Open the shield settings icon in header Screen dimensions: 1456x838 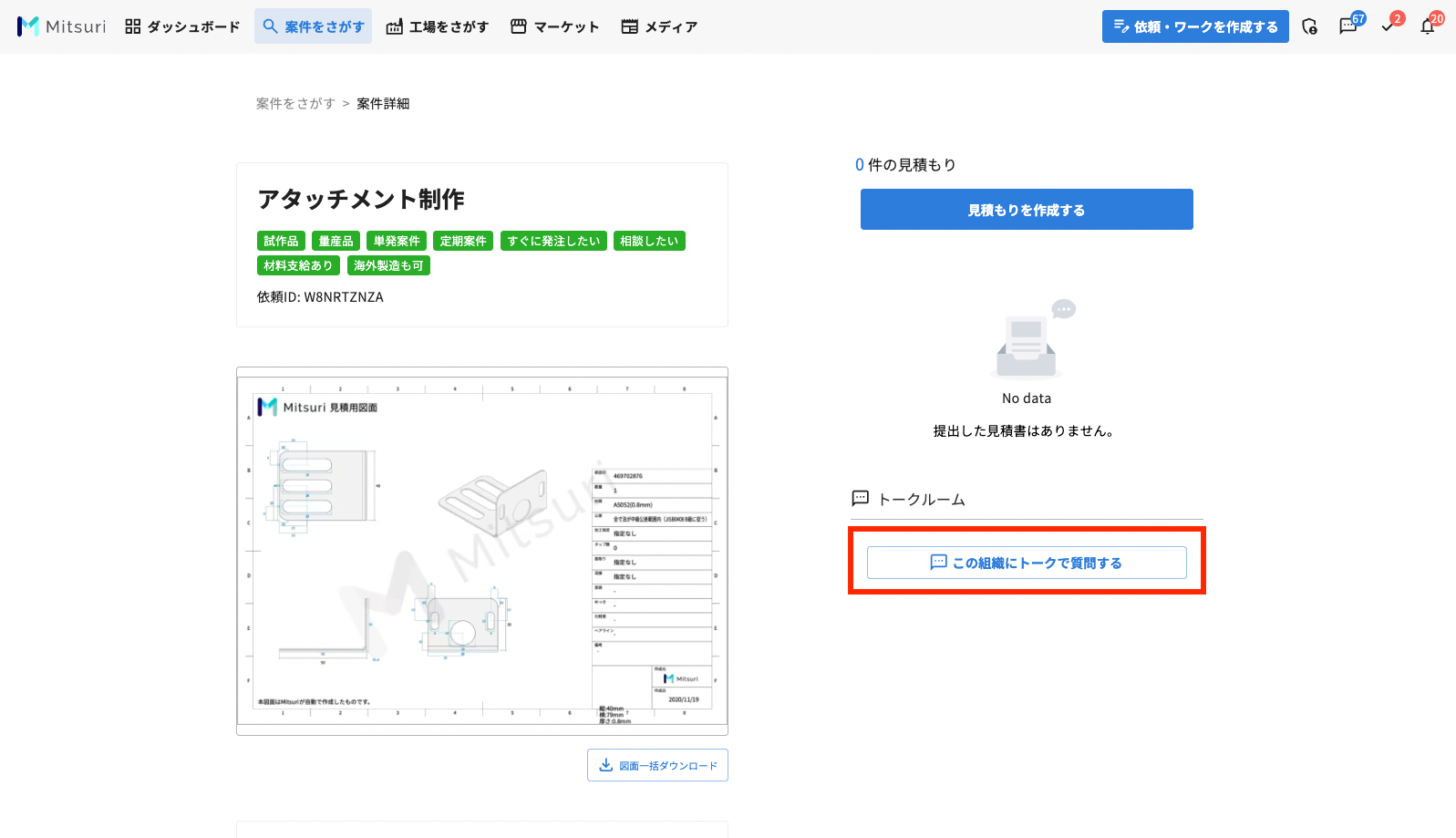[x=1310, y=26]
